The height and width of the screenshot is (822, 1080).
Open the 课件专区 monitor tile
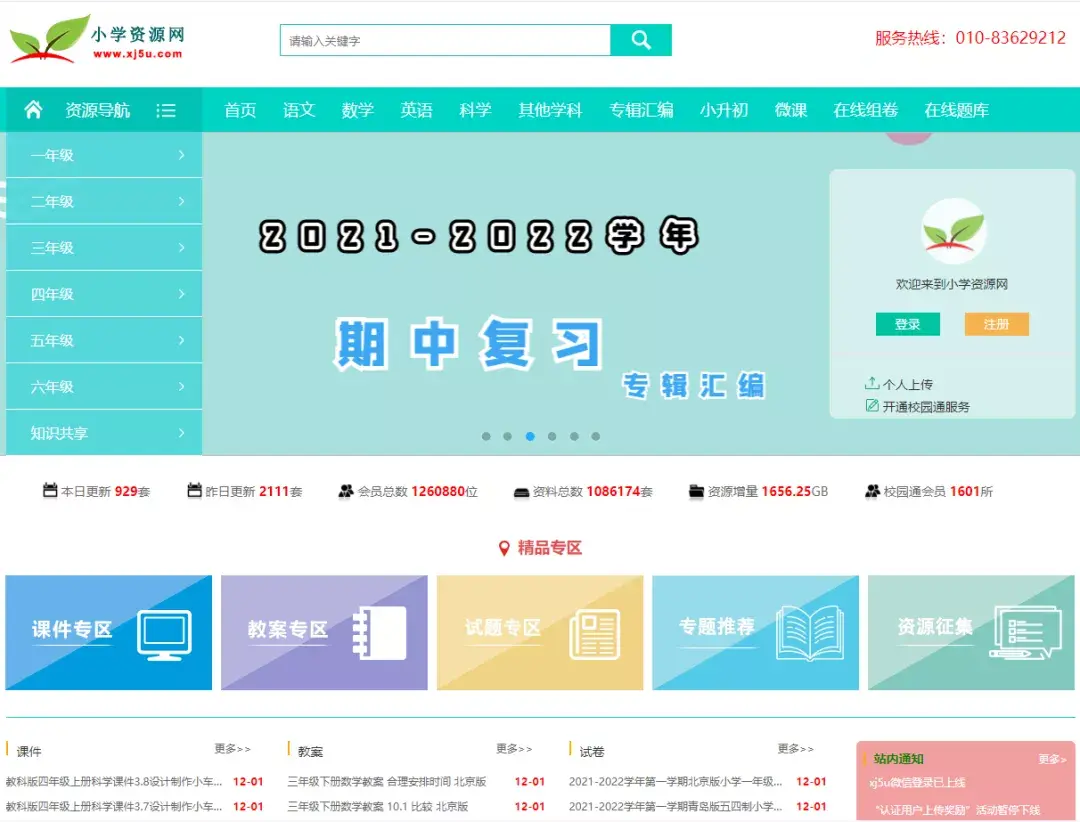(x=109, y=633)
